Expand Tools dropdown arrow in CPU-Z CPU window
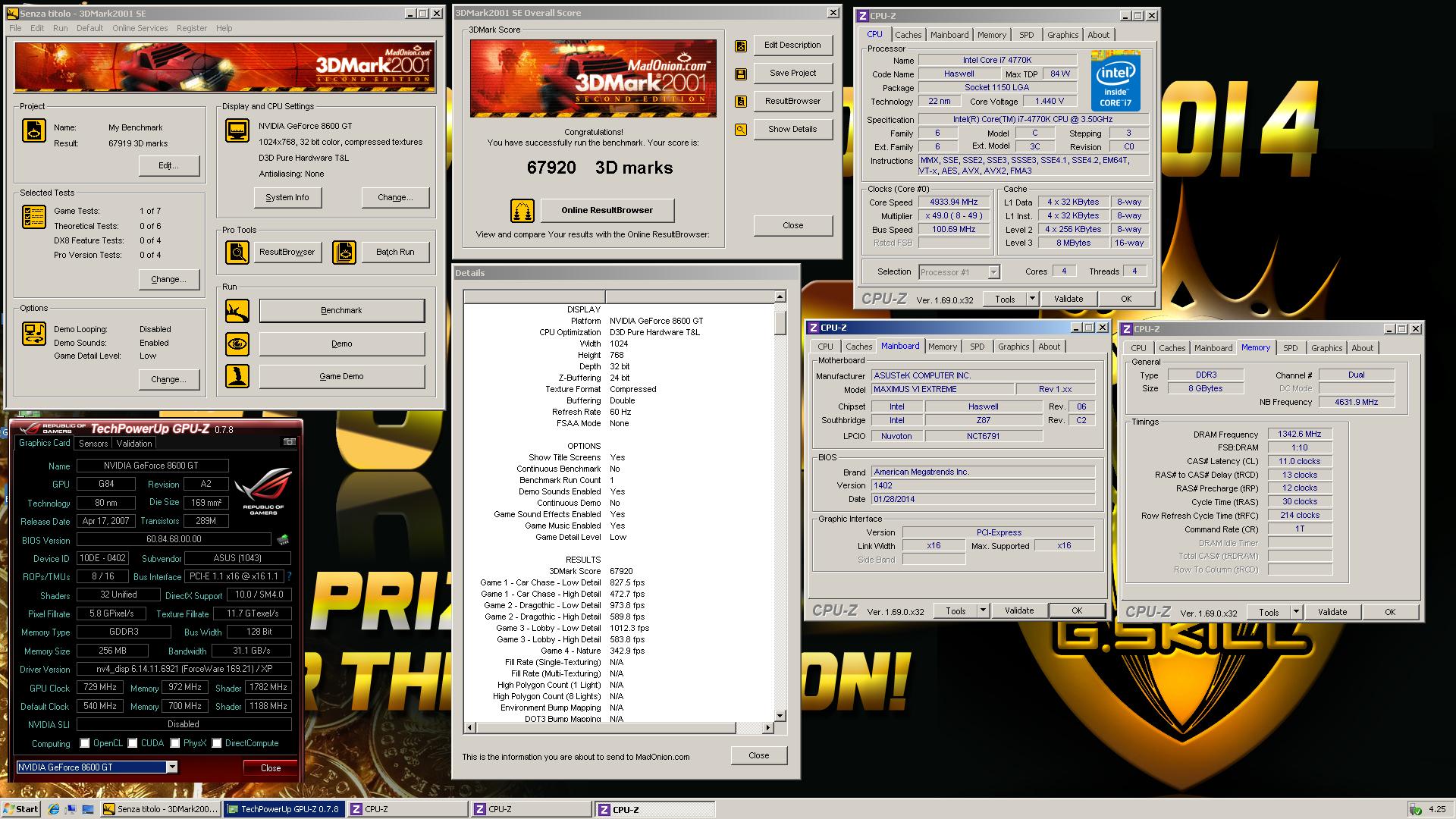Image resolution: width=1456 pixels, height=819 pixels. 1032,299
